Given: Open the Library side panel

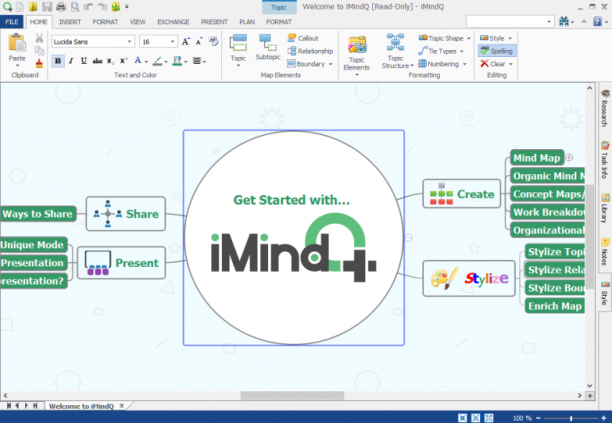Looking at the screenshot, I should pos(604,208).
